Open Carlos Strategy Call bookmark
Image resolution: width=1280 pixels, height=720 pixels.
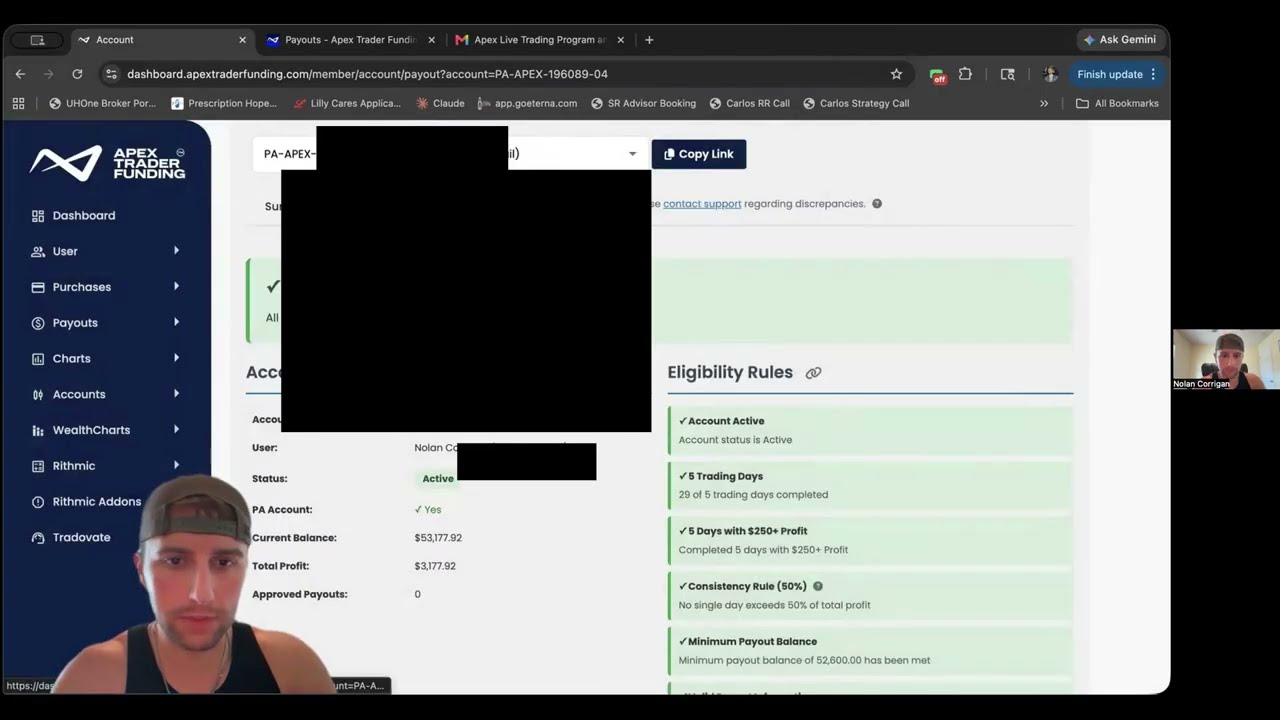pos(856,103)
